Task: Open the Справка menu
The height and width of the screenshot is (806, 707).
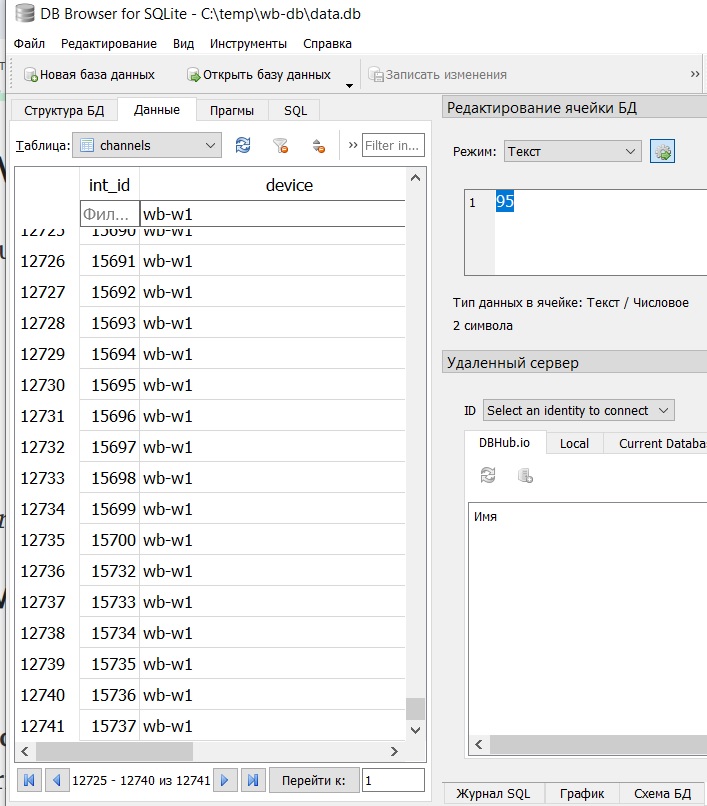Action: 328,44
